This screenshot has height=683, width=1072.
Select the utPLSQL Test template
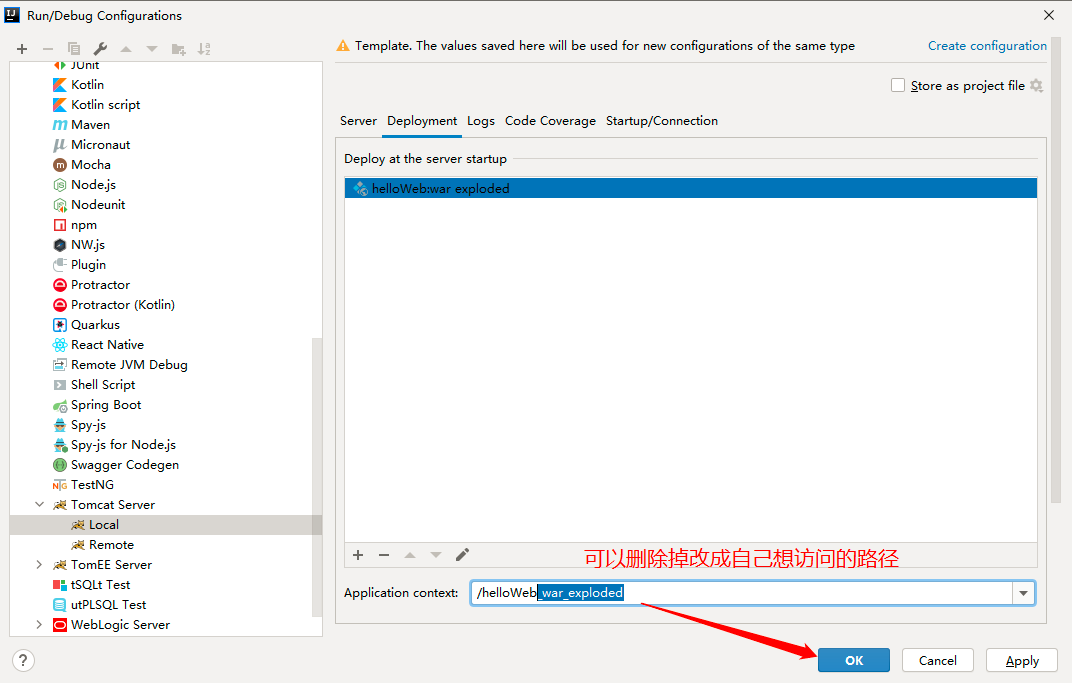[109, 605]
